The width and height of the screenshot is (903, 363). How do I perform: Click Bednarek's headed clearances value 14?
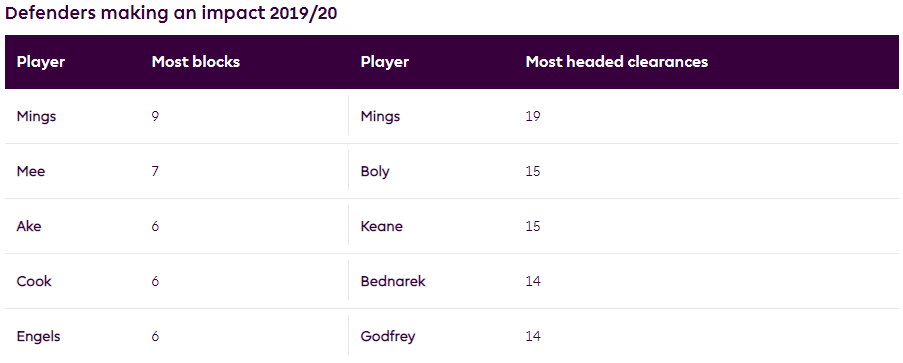tap(533, 282)
